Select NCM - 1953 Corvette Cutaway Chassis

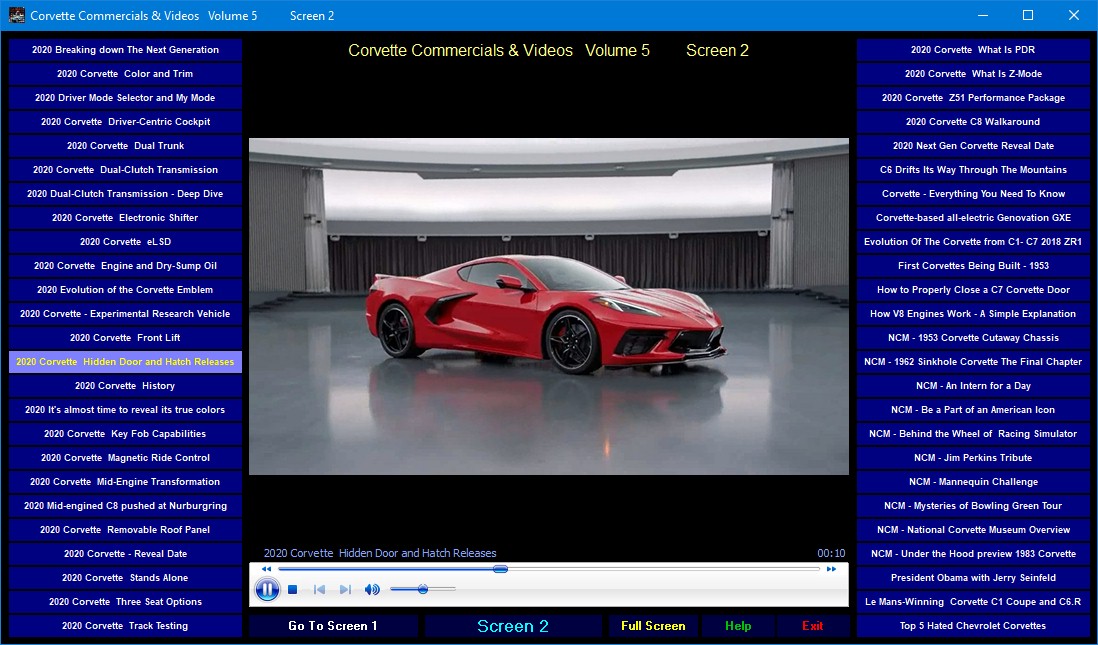973,338
